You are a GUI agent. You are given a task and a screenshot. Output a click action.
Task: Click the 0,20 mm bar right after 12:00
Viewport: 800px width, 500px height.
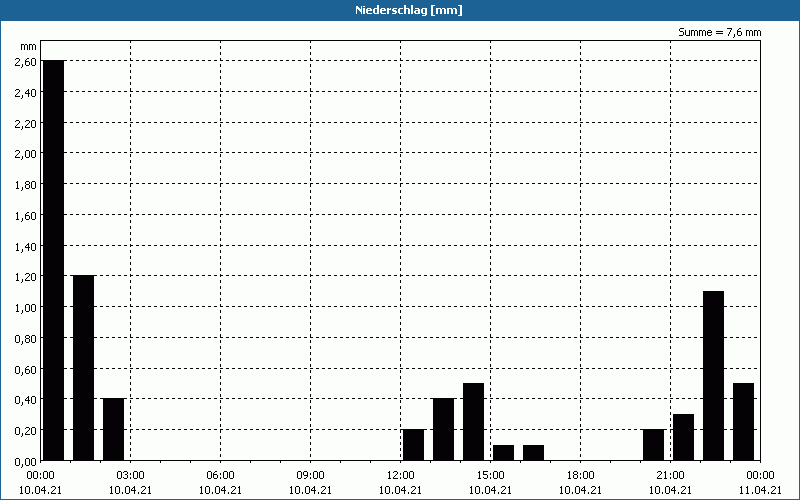click(413, 445)
